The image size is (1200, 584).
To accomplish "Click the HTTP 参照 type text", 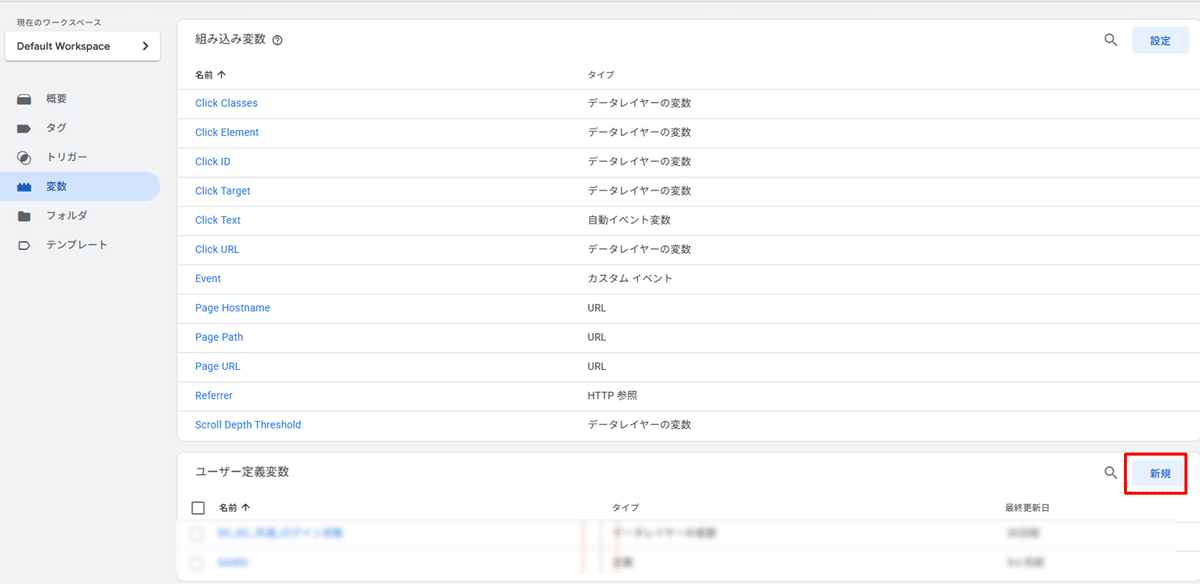I will (x=612, y=396).
